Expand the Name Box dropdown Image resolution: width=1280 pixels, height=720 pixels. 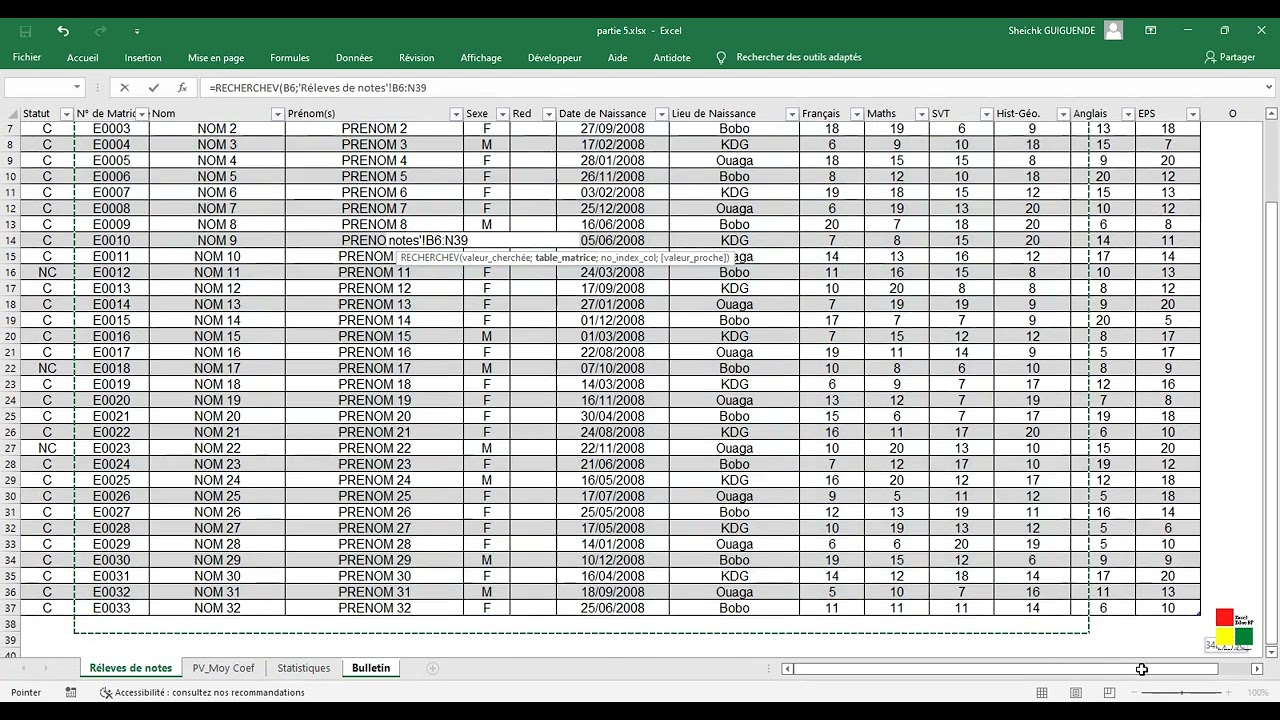coord(77,88)
